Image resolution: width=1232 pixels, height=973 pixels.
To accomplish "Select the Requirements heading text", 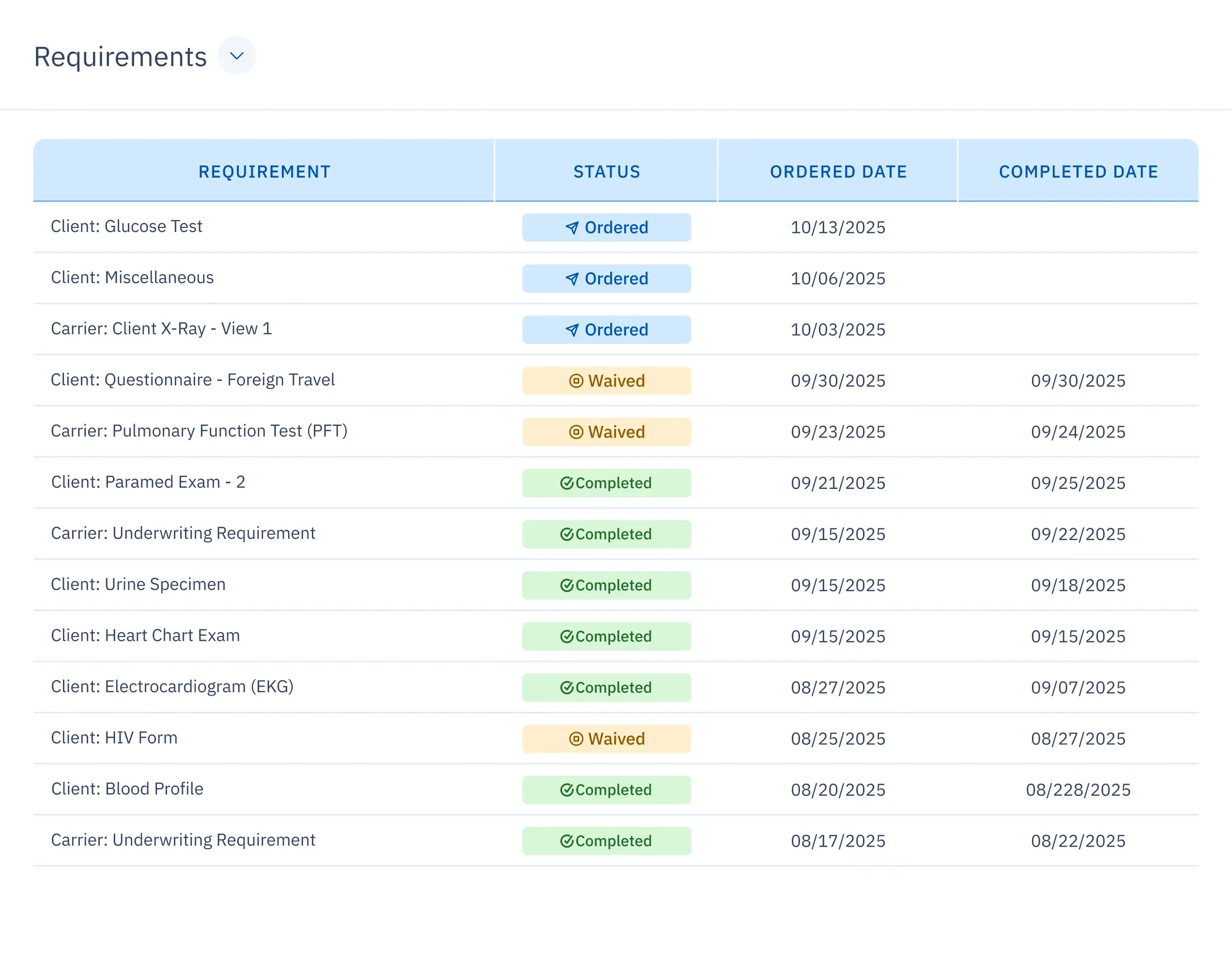I will pos(120,57).
